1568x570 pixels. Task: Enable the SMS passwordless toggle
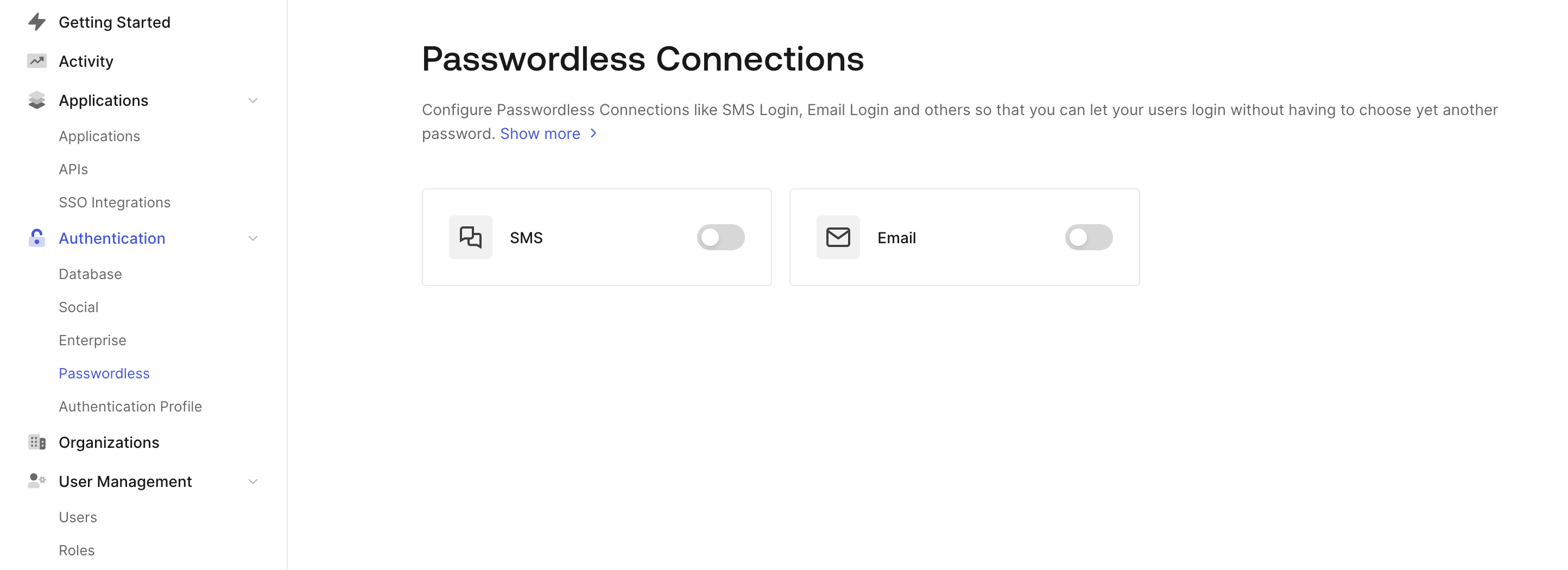pyautogui.click(x=720, y=237)
